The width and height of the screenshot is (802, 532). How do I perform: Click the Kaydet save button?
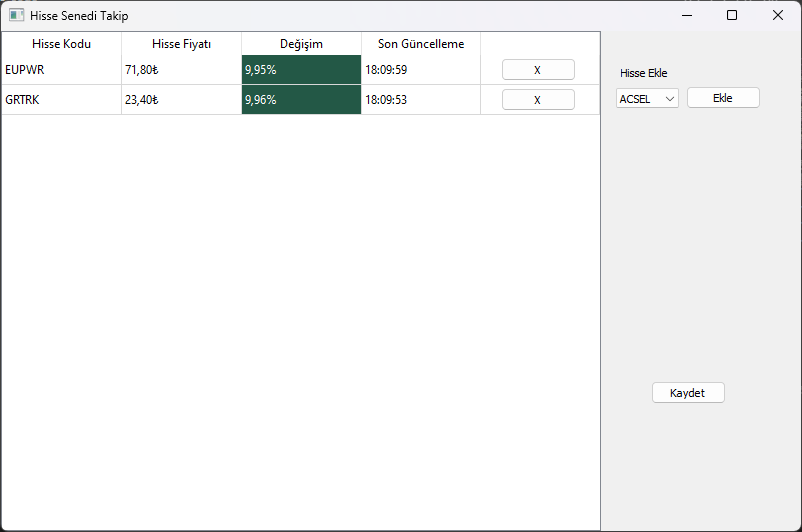688,393
